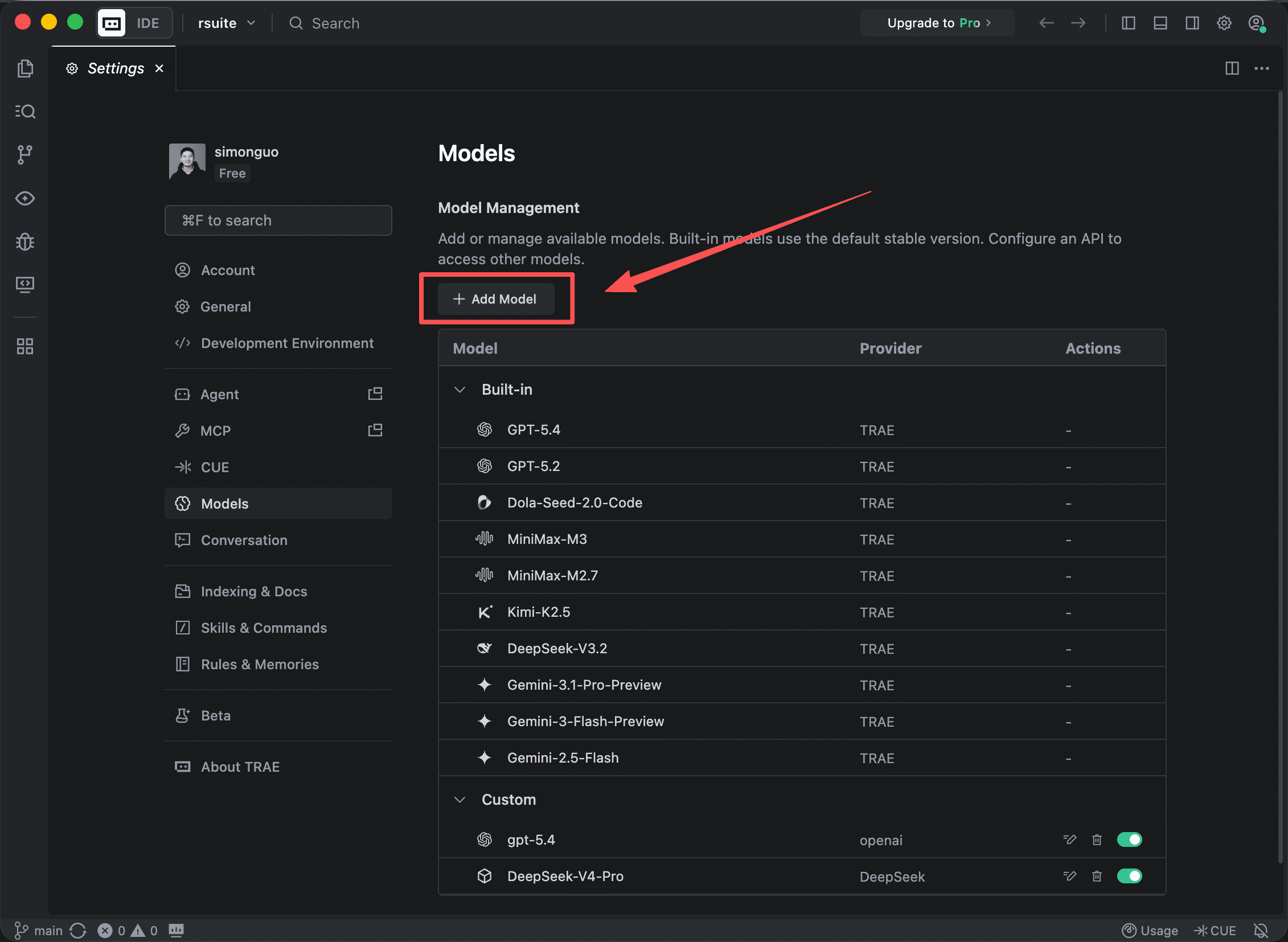The height and width of the screenshot is (942, 1288).
Task: Collapse the Custom models group
Action: click(x=460, y=800)
